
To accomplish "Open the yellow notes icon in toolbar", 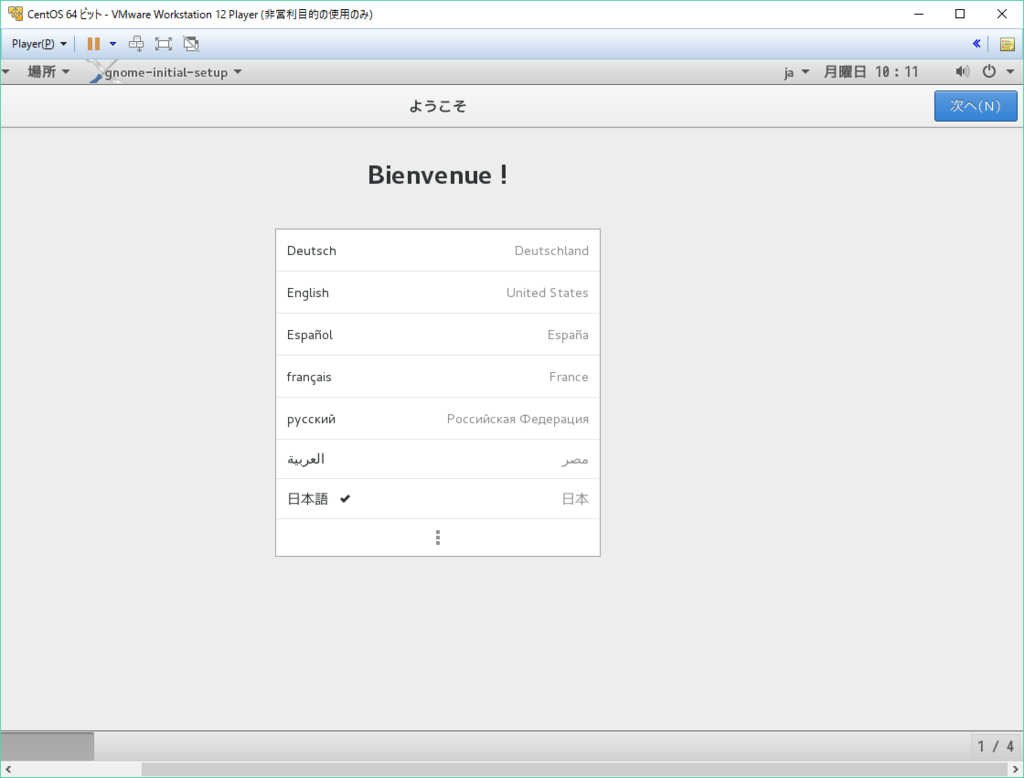I will 1007,44.
